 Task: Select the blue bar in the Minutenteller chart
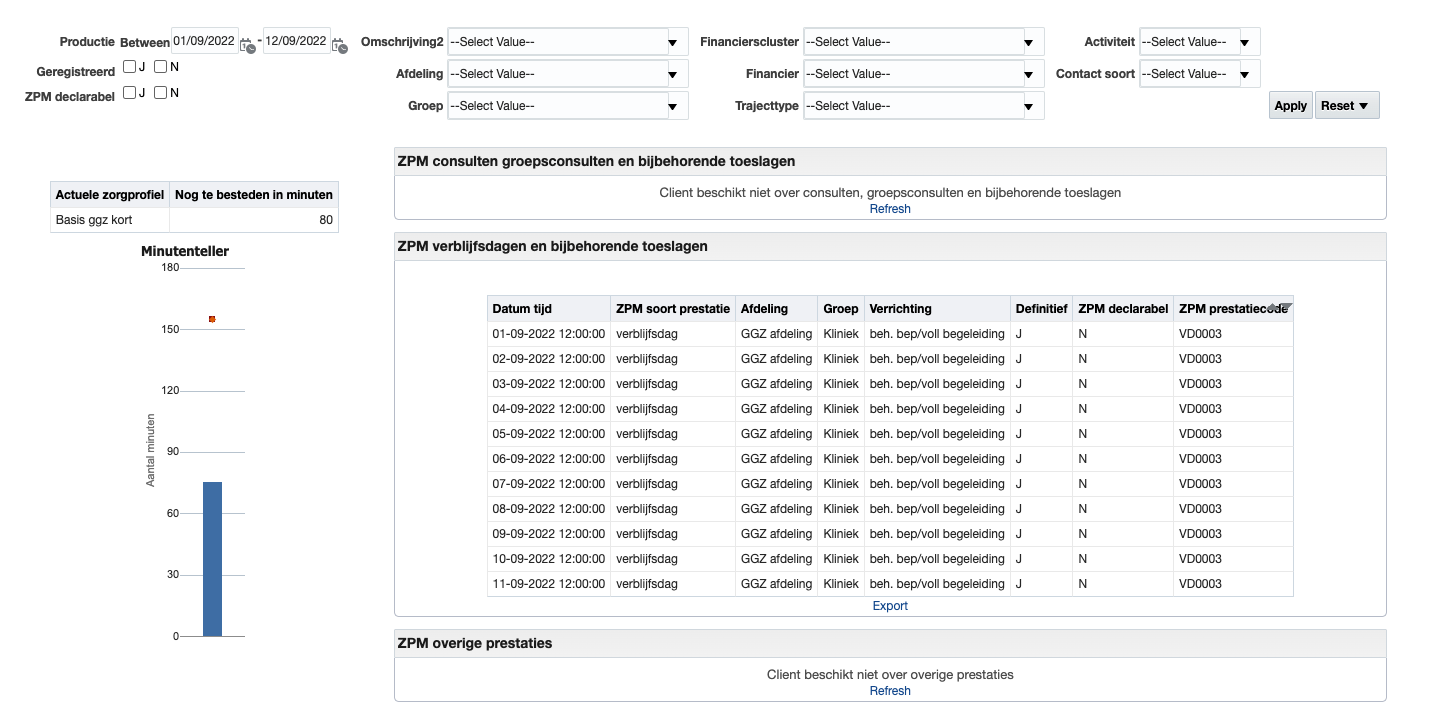pos(212,559)
